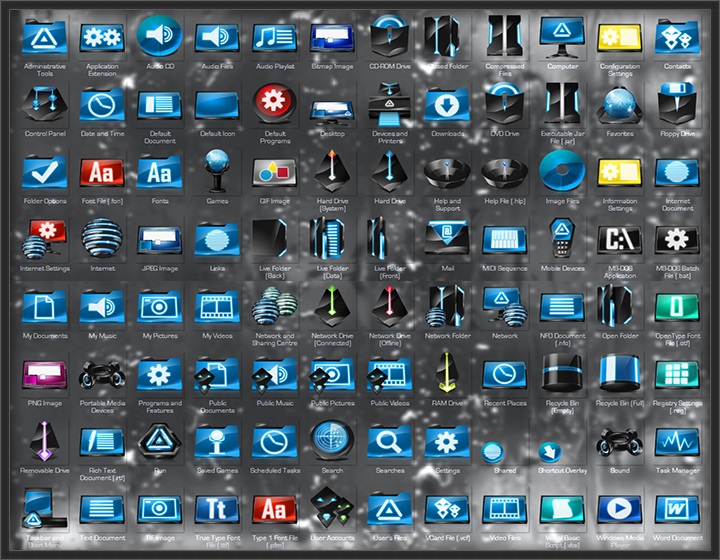Click the Default Programs red icon
720x560 pixels.
(x=274, y=103)
